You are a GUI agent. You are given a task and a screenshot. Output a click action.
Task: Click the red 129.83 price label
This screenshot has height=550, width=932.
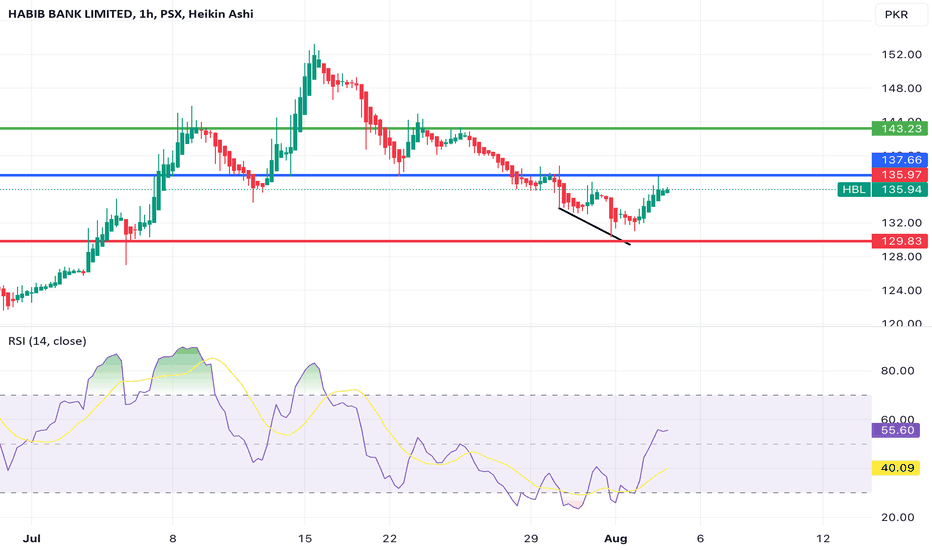coord(899,241)
